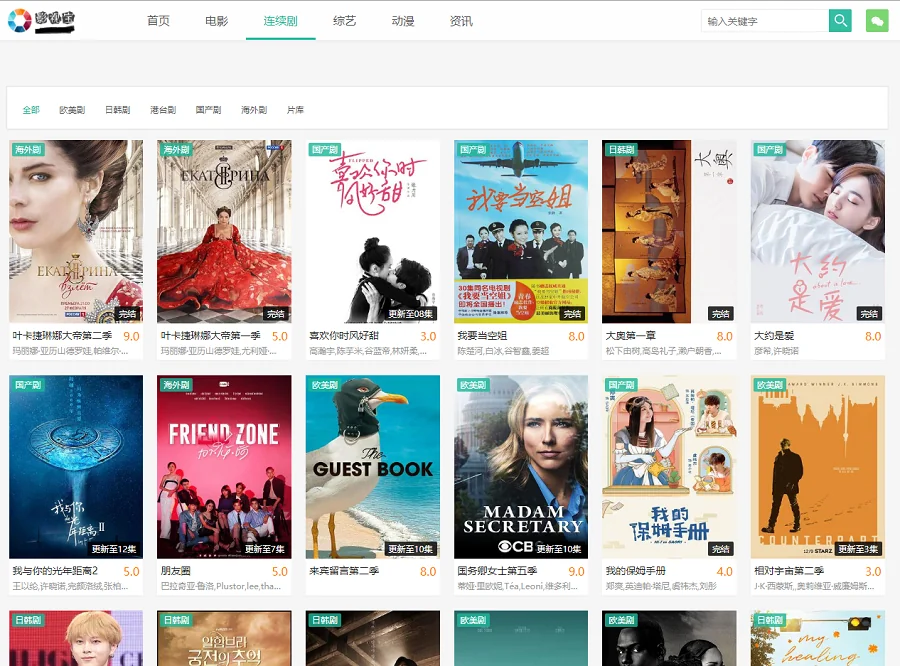900x666 pixels.
Task: Choose the 片库 filter link
Action: tap(295, 110)
